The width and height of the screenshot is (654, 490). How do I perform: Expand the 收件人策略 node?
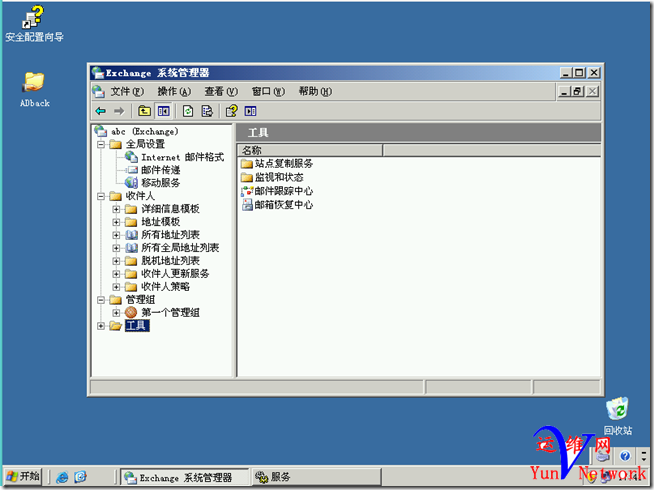pos(116,287)
